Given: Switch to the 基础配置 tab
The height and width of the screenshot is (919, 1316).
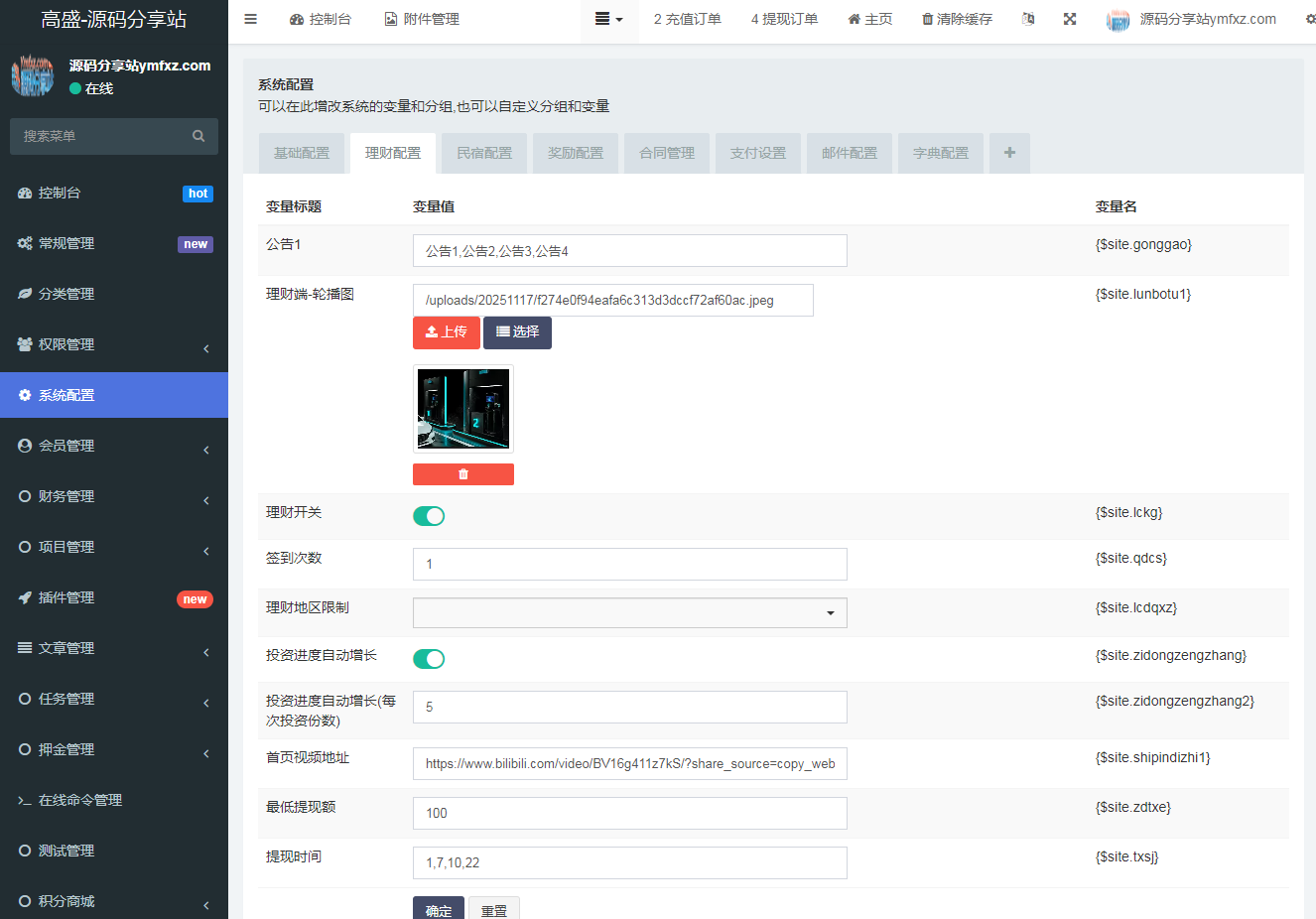Looking at the screenshot, I should 302,153.
